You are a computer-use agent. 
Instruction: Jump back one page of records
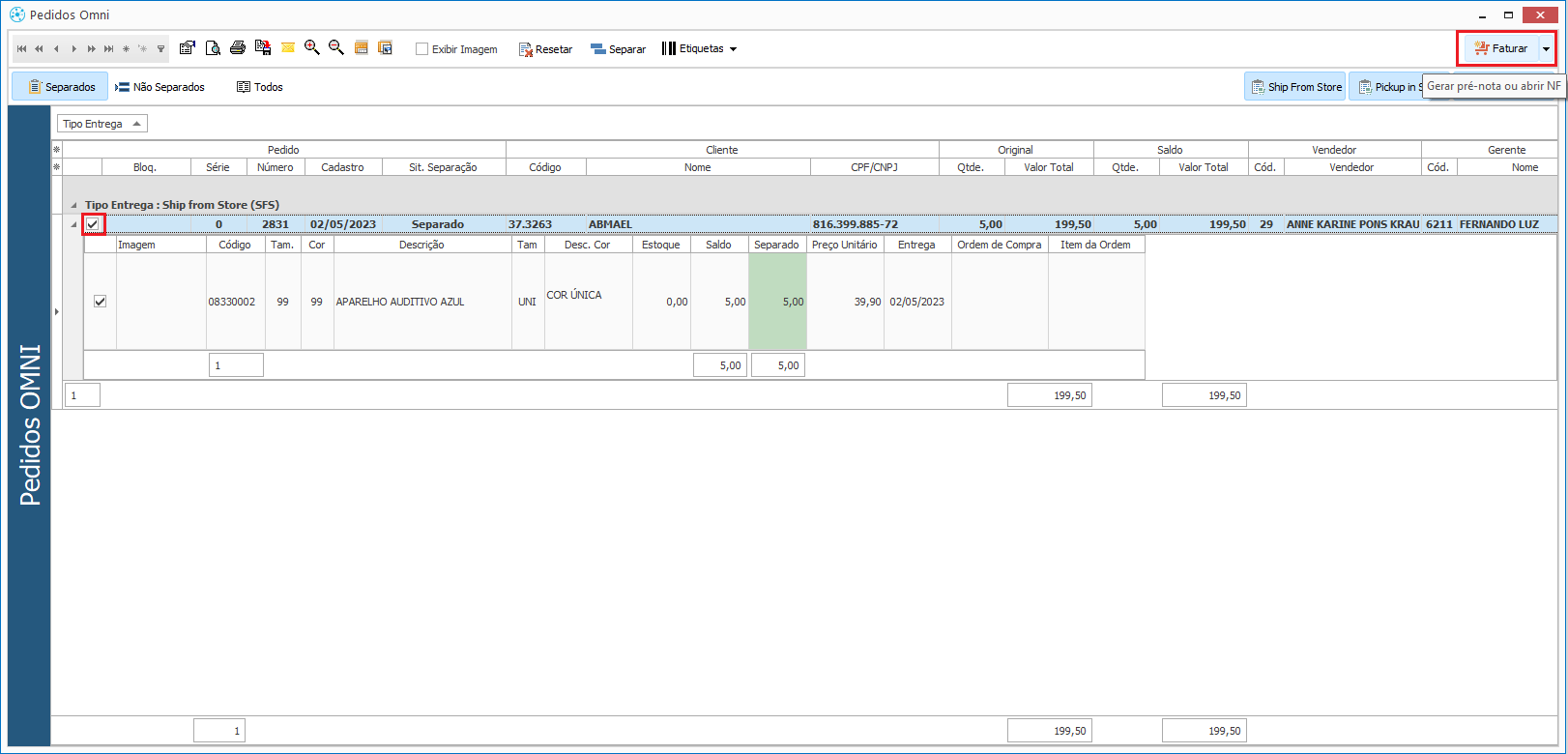click(39, 48)
